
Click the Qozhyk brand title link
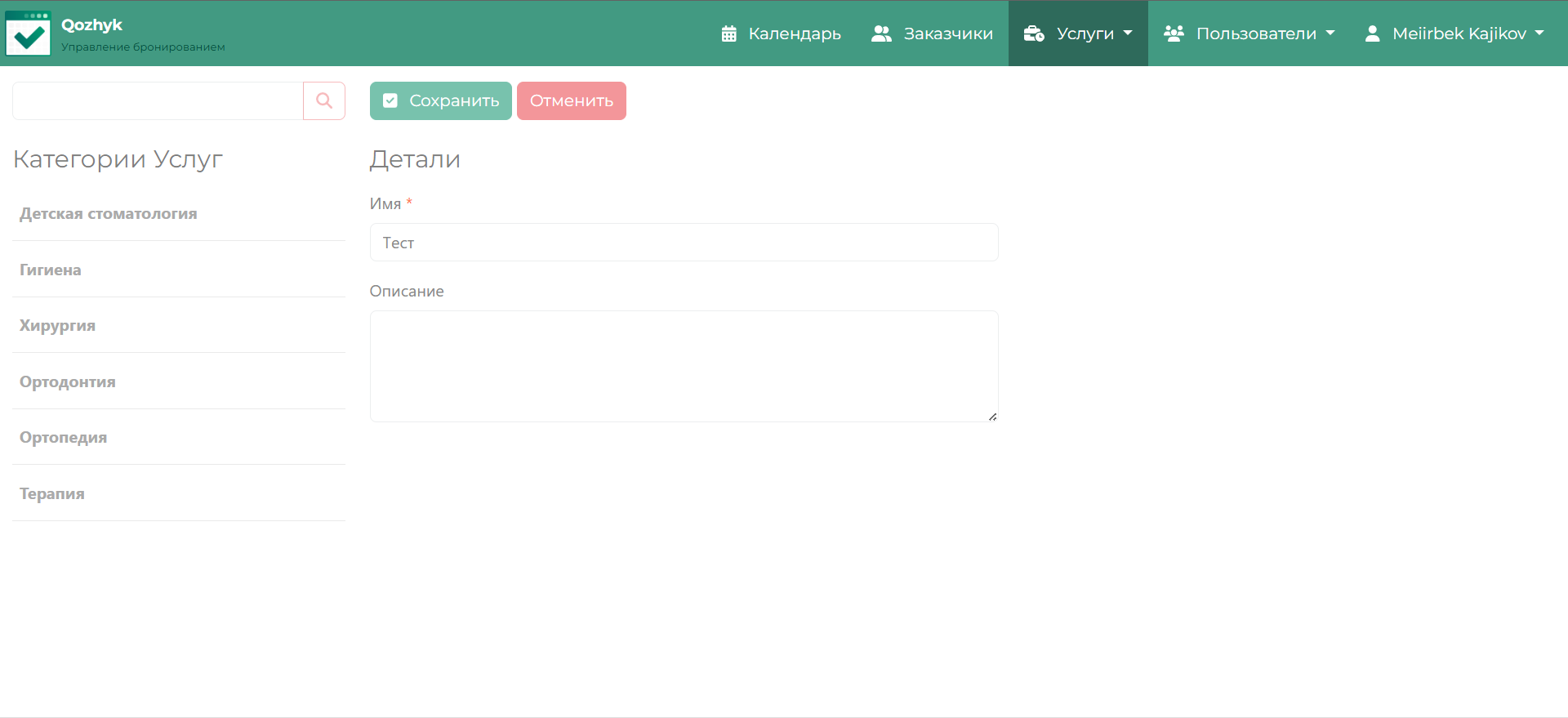tap(91, 25)
